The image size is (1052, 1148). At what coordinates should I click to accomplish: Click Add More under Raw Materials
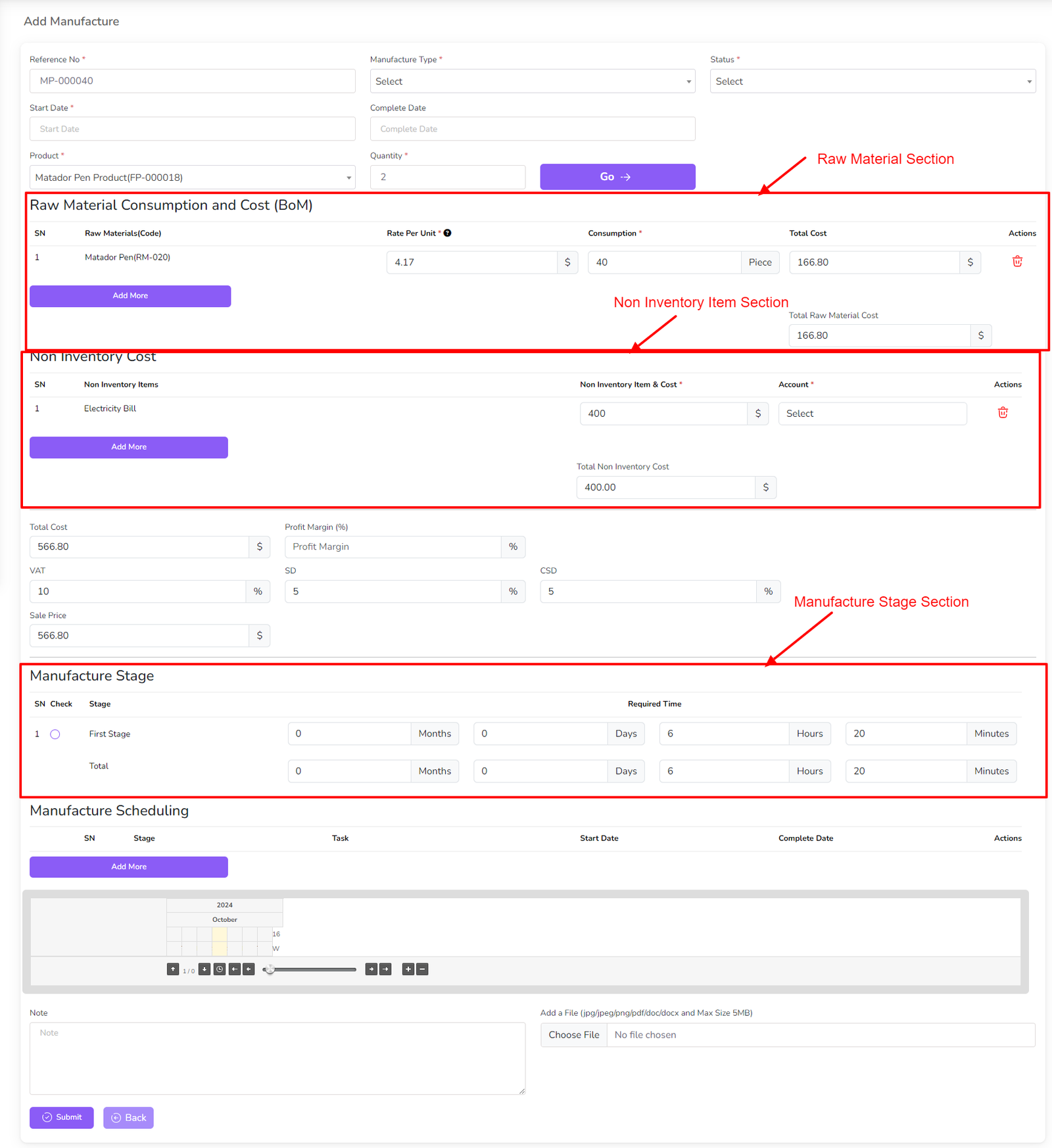tap(130, 296)
